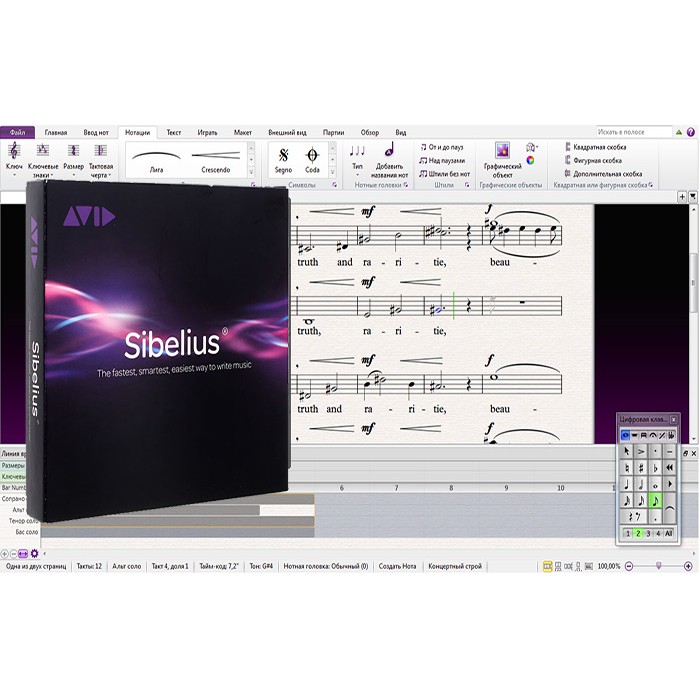Viewport: 700px width, 700px height.
Task: Switch to the Главная tab
Action: point(56,133)
